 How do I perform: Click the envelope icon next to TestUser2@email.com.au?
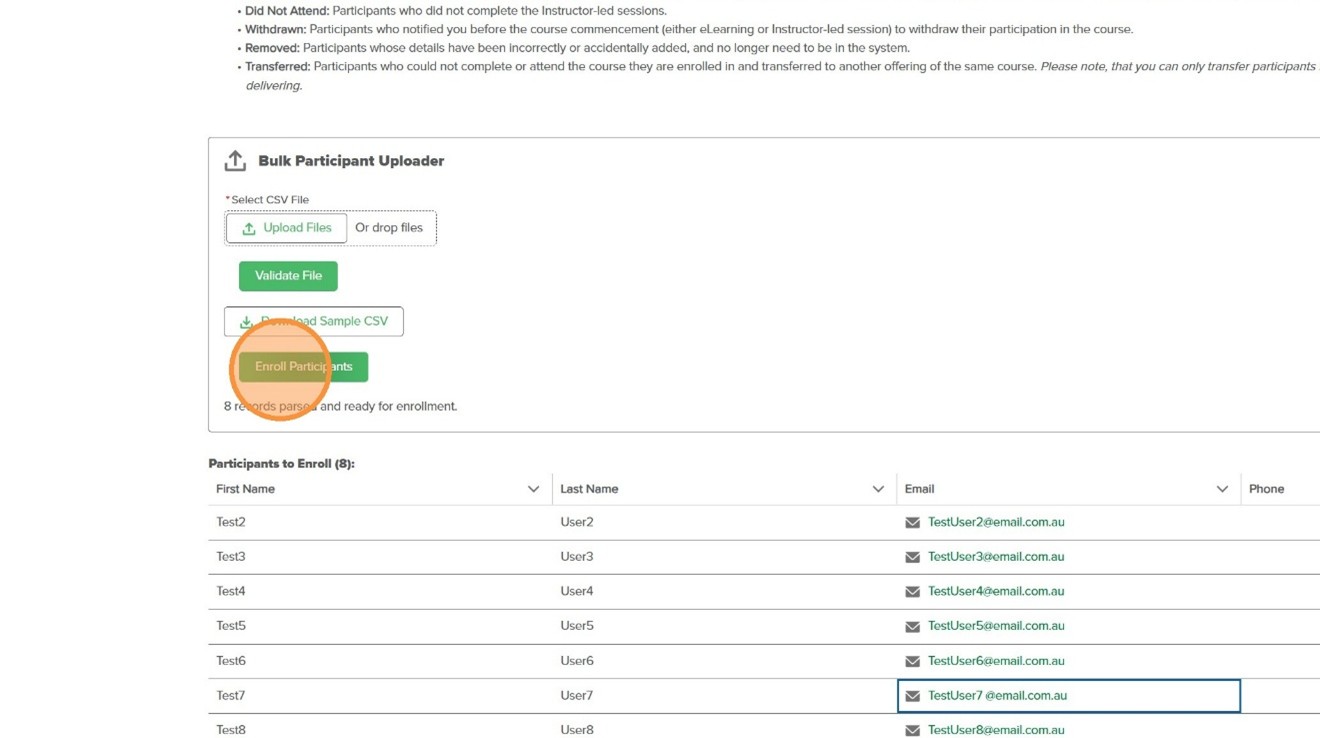click(911, 522)
